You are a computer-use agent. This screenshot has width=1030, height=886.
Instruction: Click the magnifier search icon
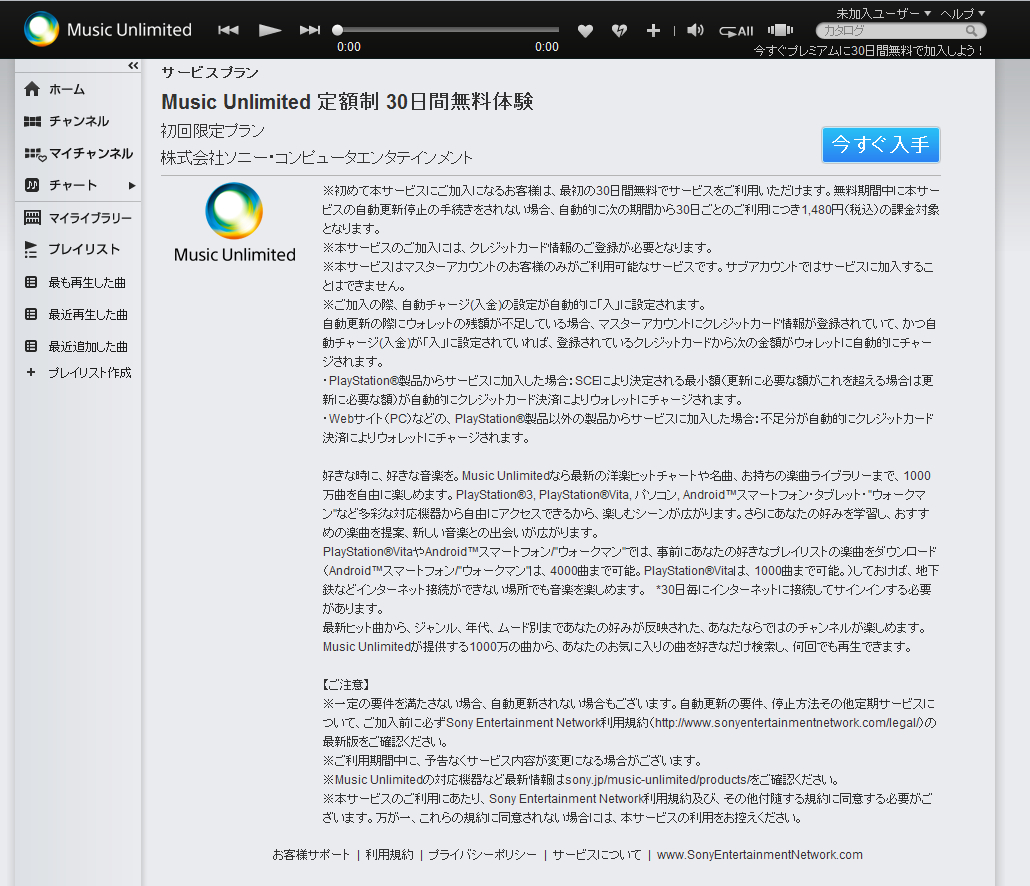pos(972,31)
